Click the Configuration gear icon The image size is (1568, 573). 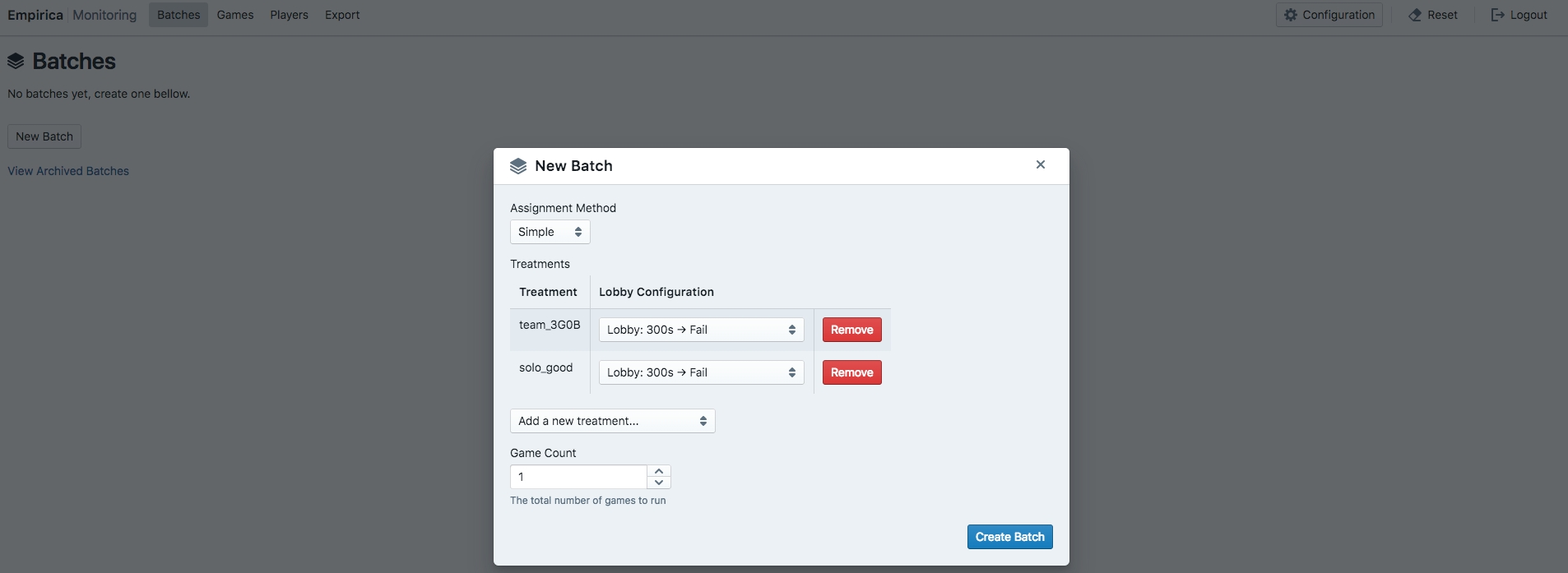(1291, 15)
